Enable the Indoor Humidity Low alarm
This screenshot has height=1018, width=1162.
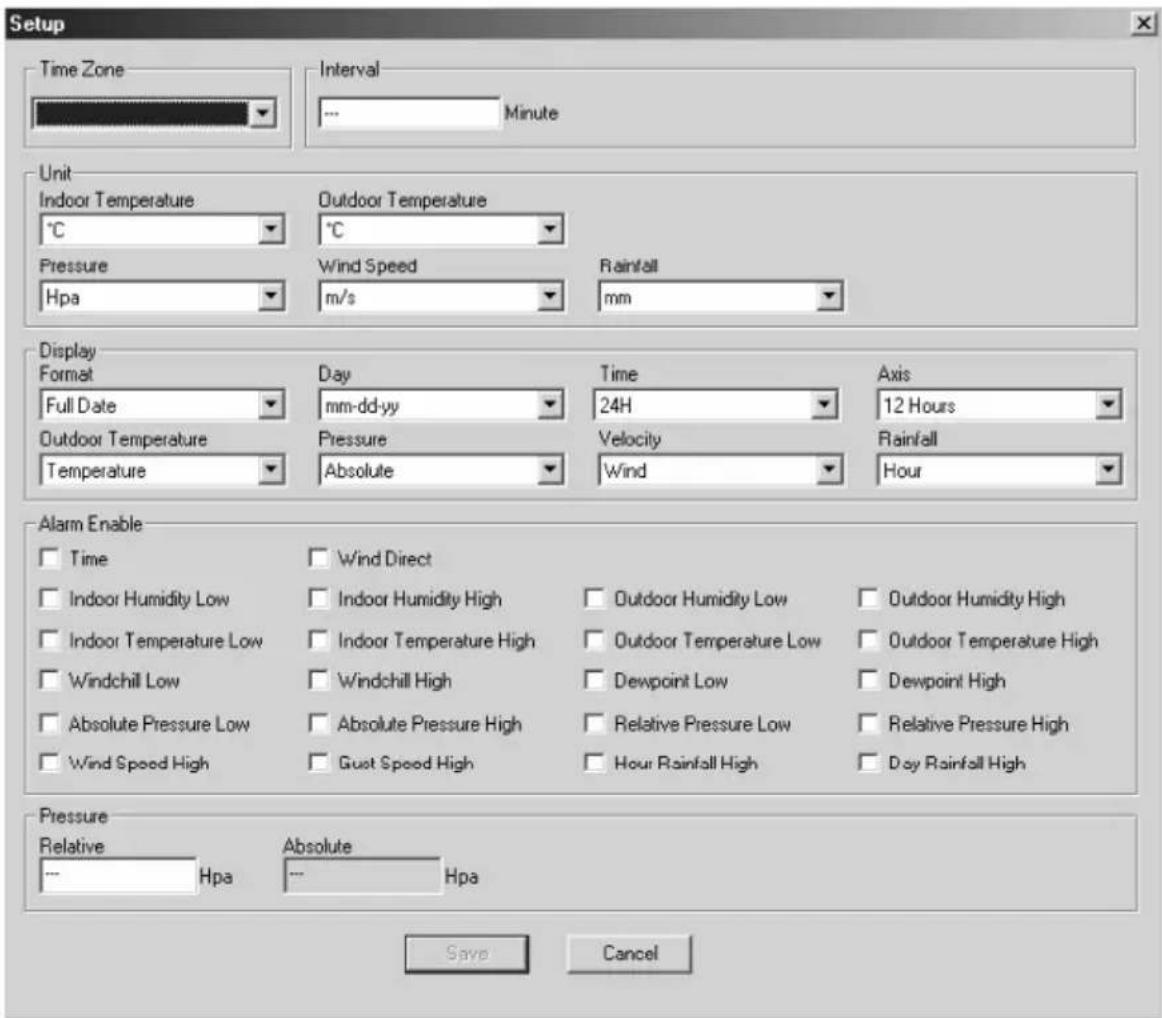pyautogui.click(x=47, y=601)
